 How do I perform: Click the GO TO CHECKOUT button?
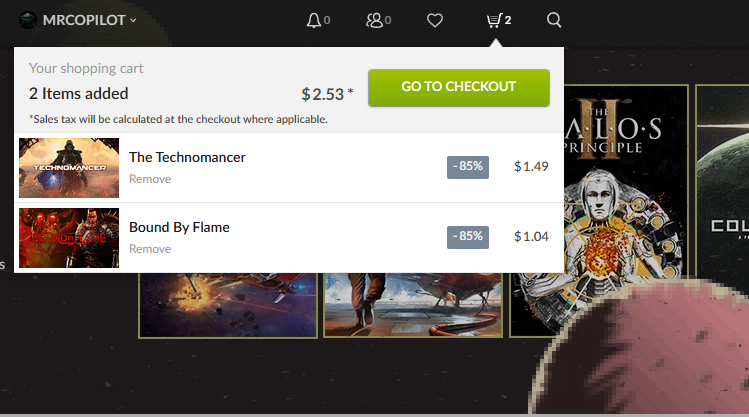click(x=459, y=87)
